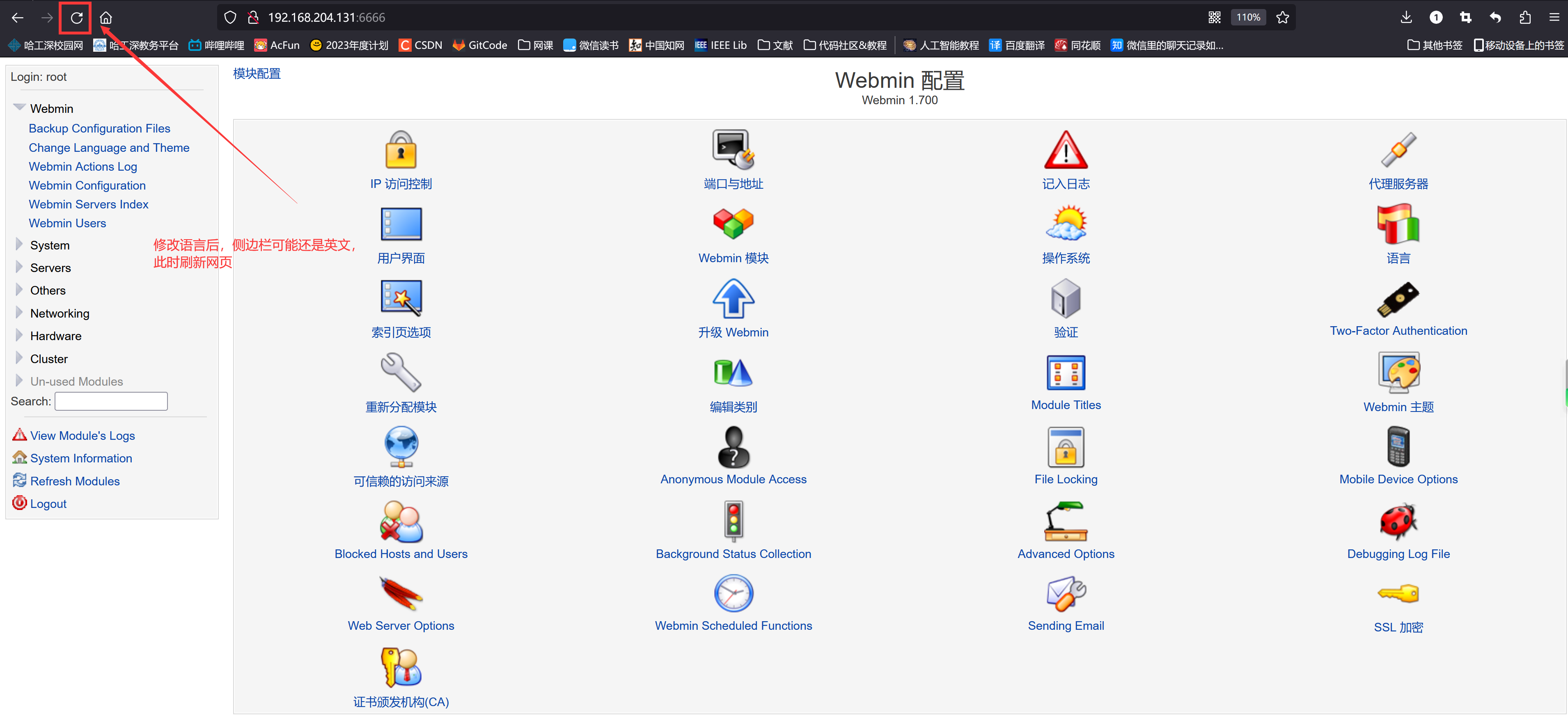Expand the Networking sidebar category

[59, 313]
